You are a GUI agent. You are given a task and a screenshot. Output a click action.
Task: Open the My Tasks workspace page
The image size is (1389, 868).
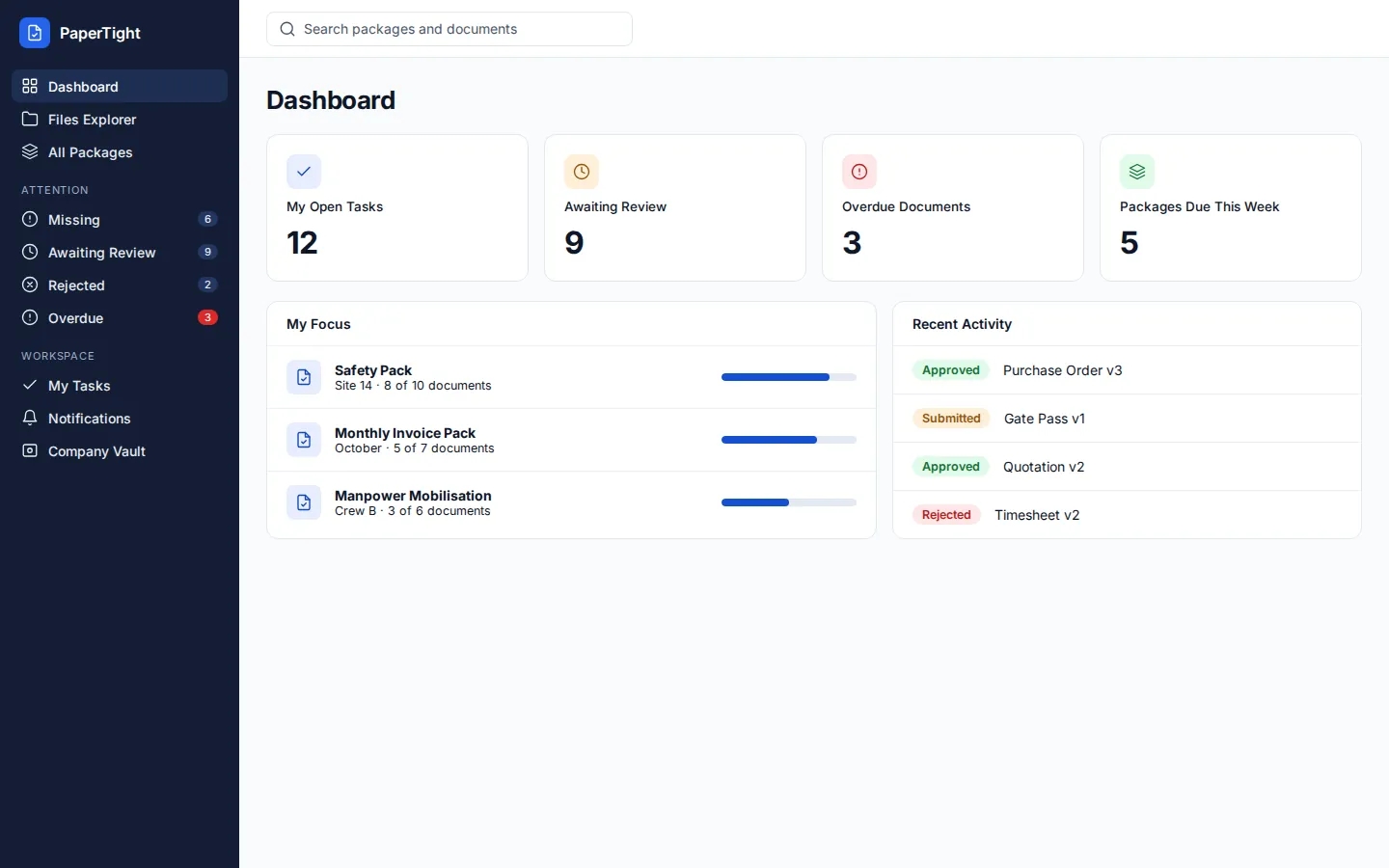pos(120,385)
